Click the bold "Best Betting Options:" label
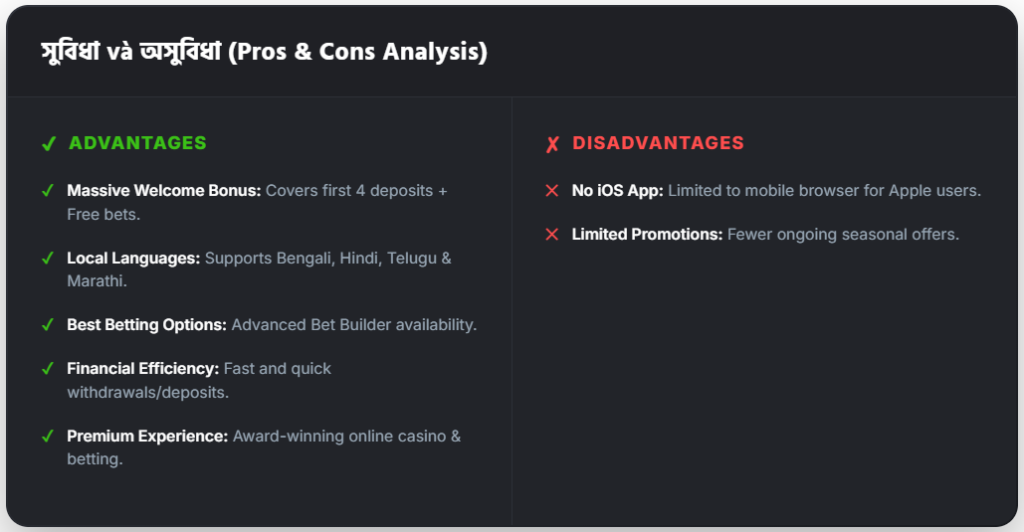 tap(147, 325)
